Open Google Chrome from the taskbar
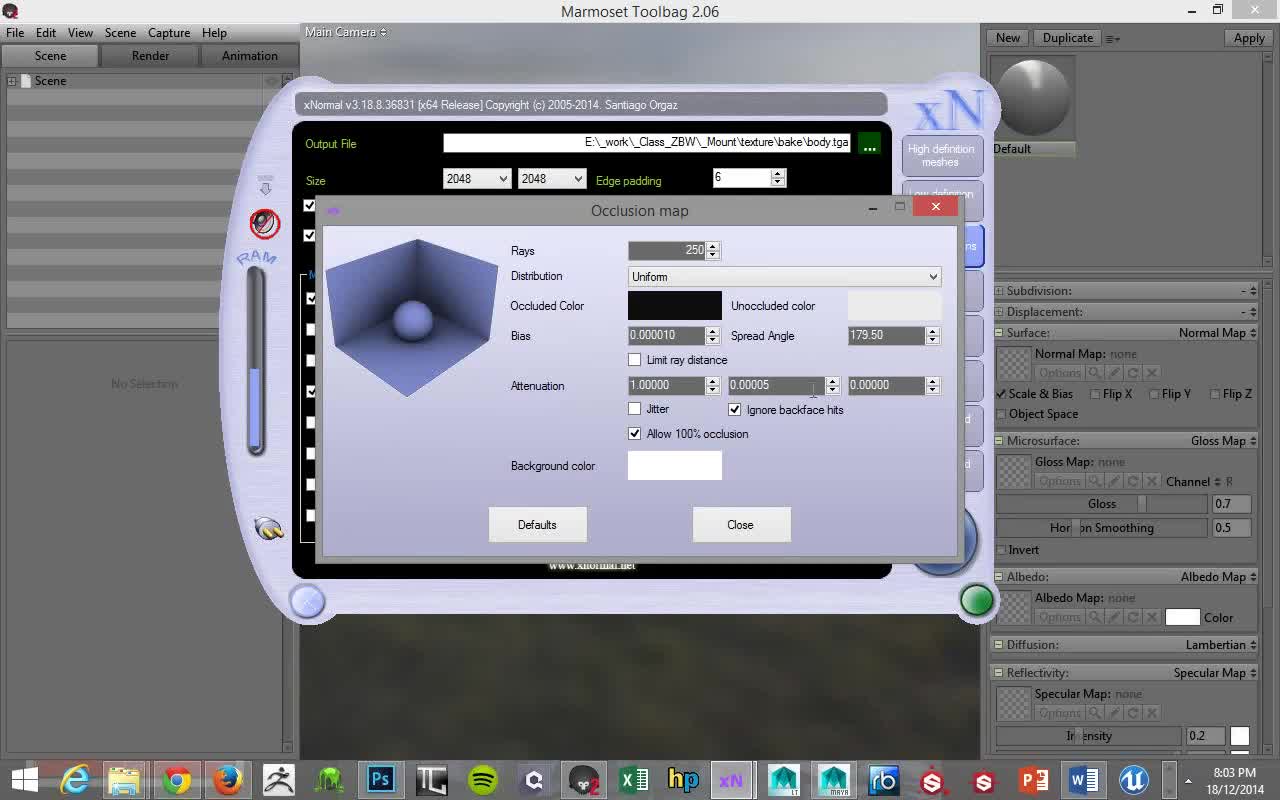The image size is (1280, 800). 177,779
